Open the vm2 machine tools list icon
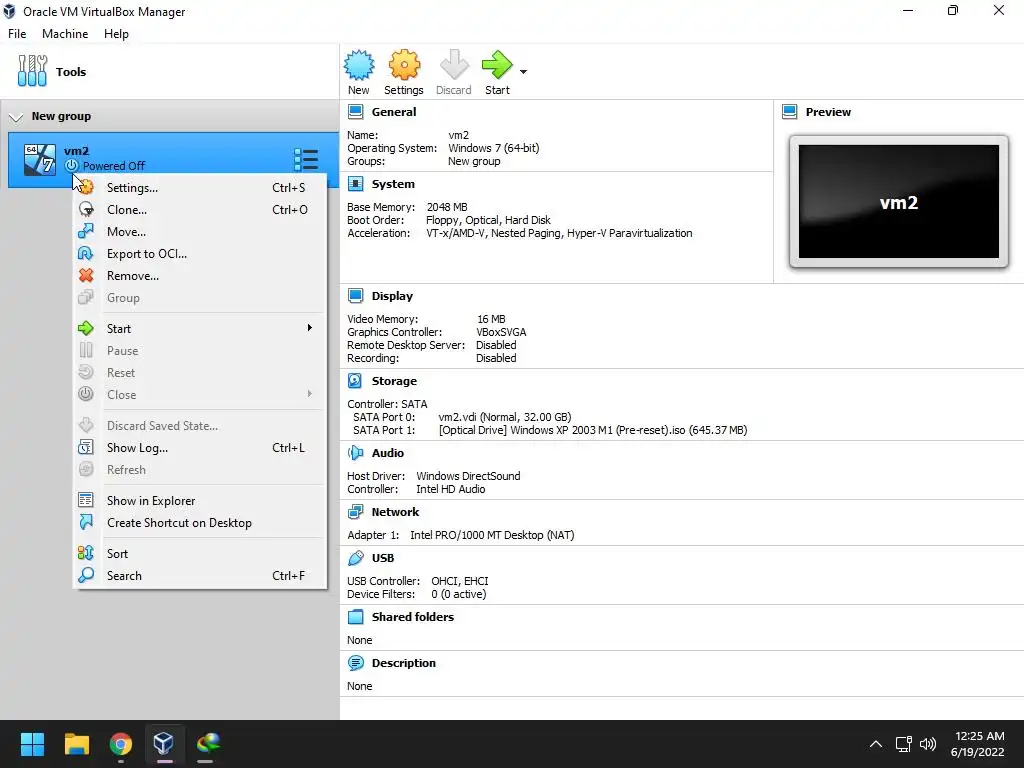 (306, 159)
